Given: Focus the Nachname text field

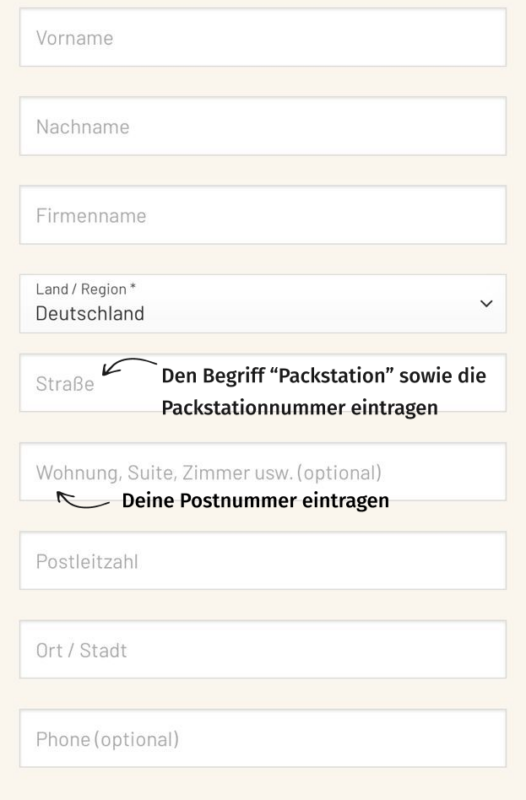Looking at the screenshot, I should (263, 126).
